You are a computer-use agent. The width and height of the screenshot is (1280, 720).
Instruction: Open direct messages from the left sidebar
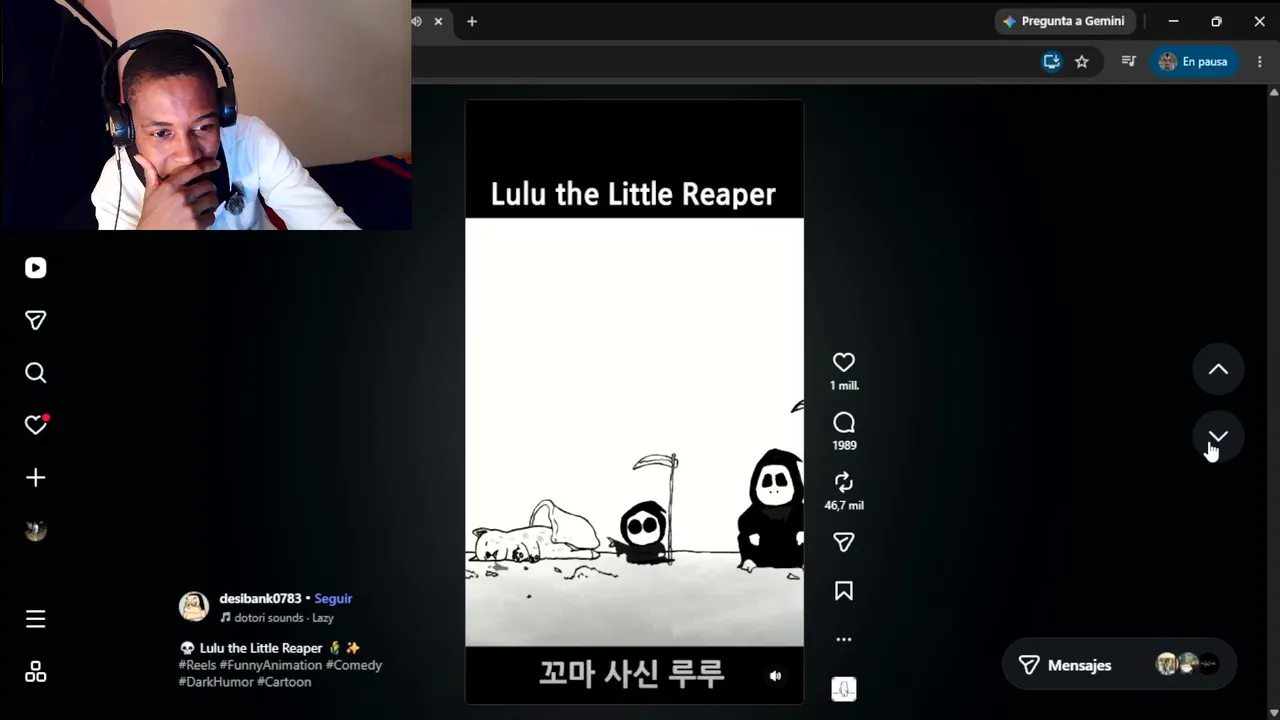(x=36, y=320)
